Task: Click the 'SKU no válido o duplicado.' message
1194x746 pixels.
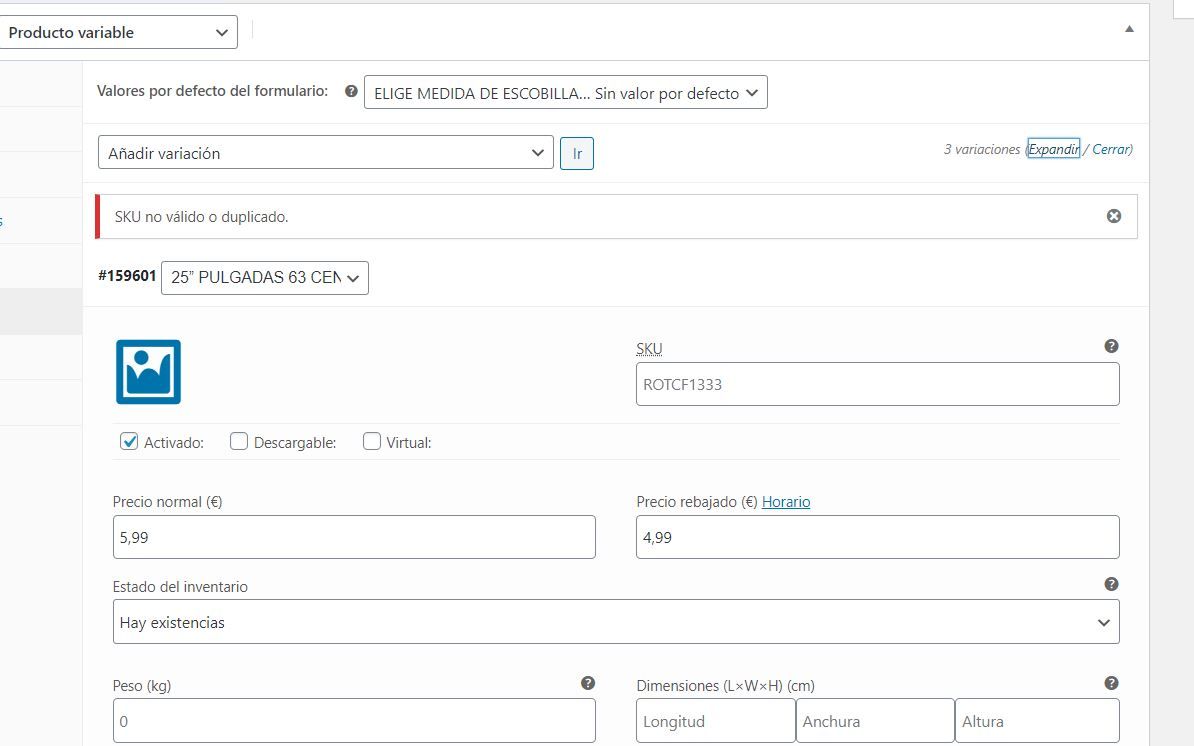Action: pos(201,217)
